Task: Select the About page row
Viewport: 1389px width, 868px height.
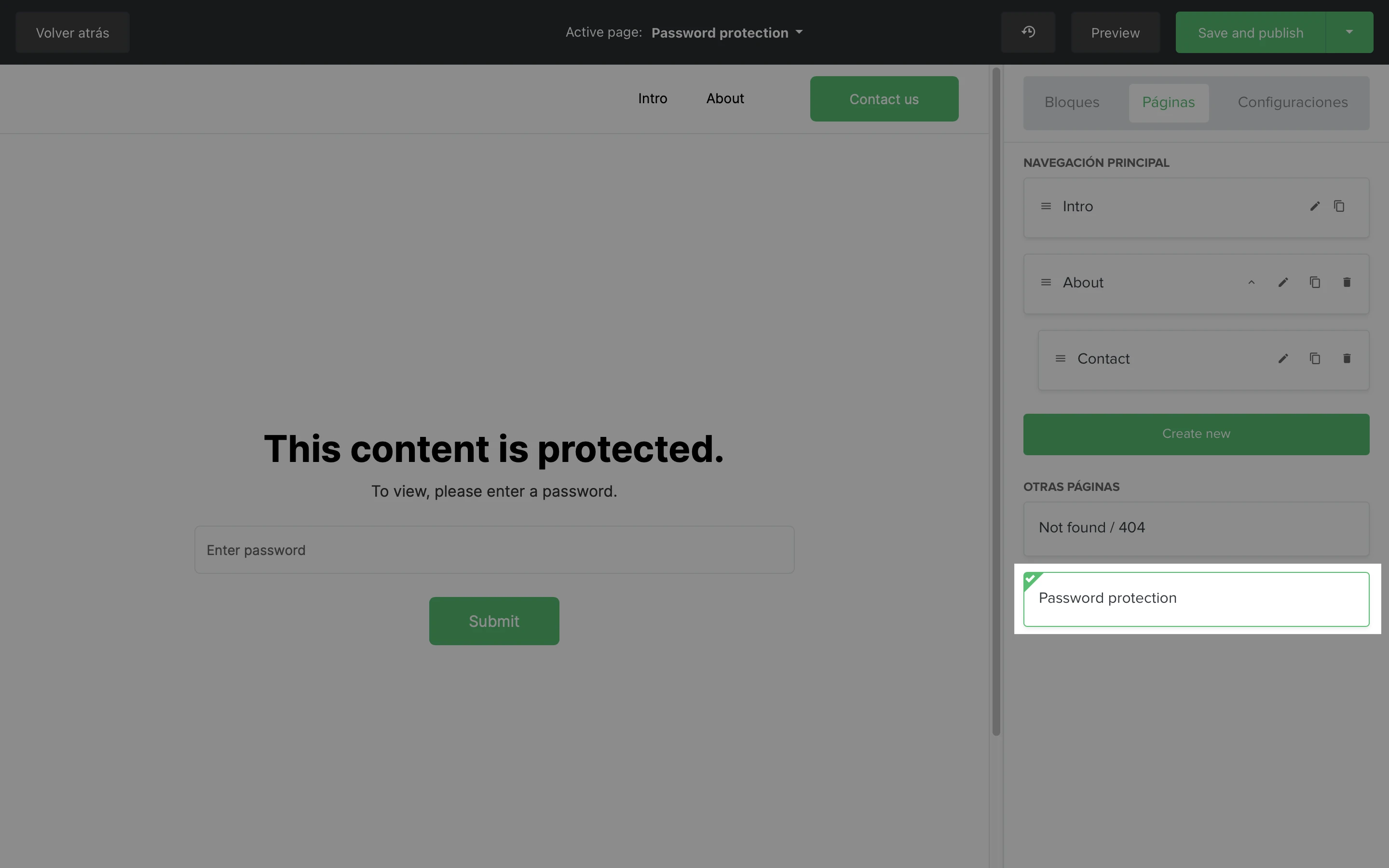Action: coord(1196,284)
